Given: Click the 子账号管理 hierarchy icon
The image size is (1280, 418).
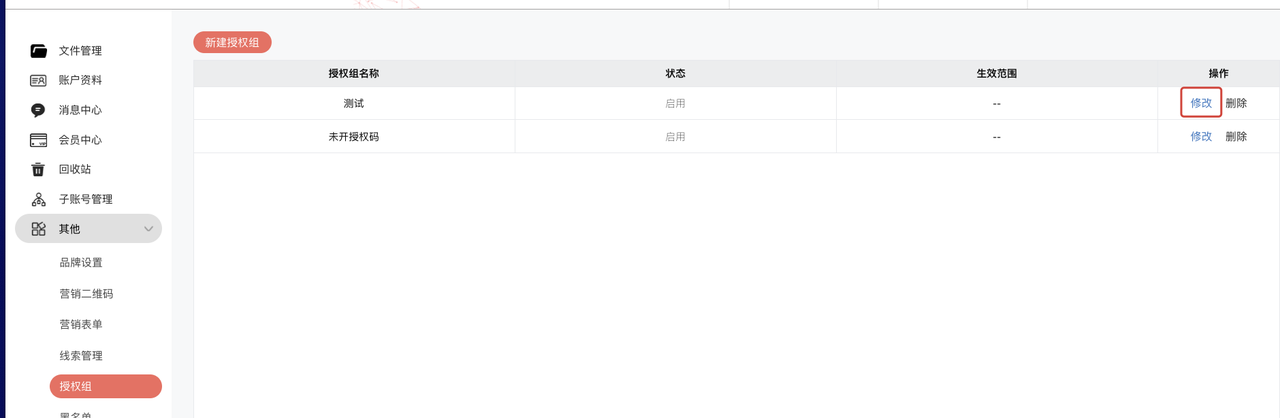Looking at the screenshot, I should 39,199.
